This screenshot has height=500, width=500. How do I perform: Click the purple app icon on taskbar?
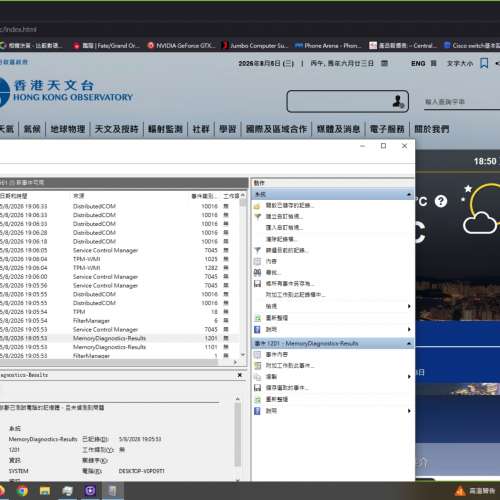[x=90, y=491]
